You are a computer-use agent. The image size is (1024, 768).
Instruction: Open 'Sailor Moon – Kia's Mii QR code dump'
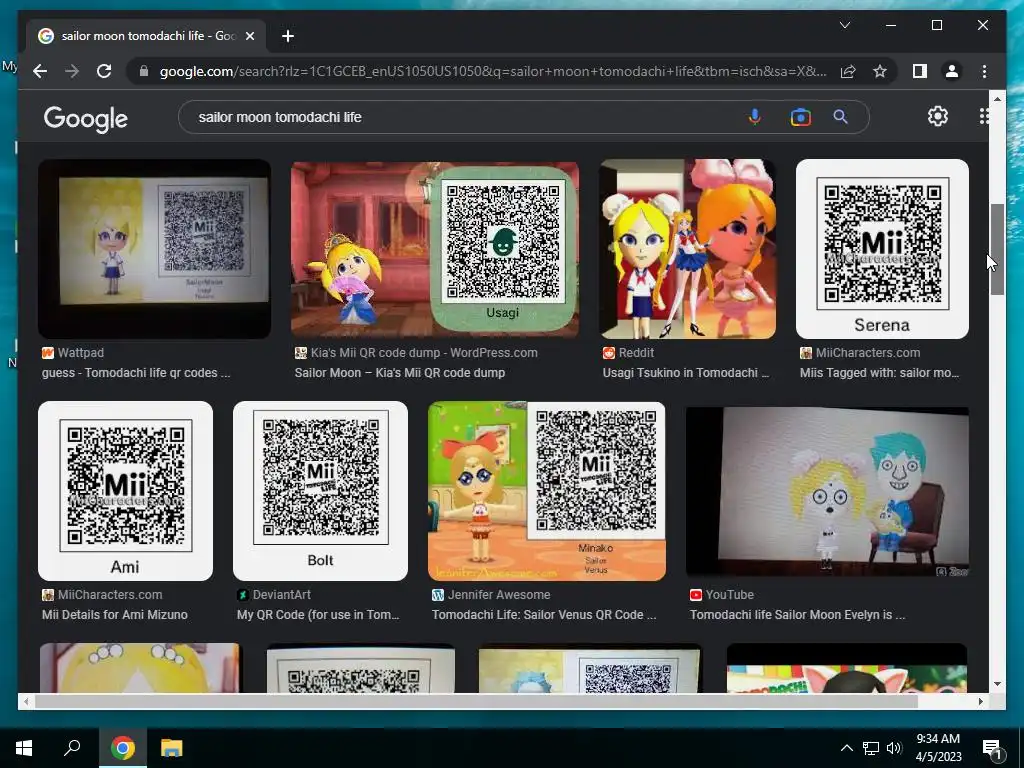tap(400, 373)
